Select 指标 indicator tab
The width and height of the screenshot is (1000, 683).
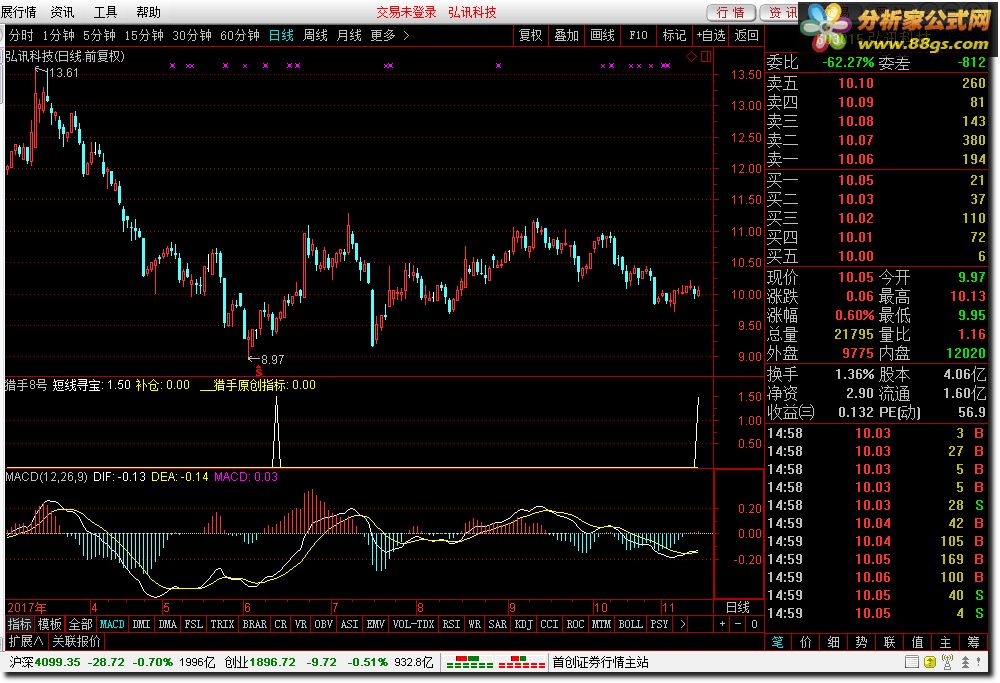coord(20,624)
